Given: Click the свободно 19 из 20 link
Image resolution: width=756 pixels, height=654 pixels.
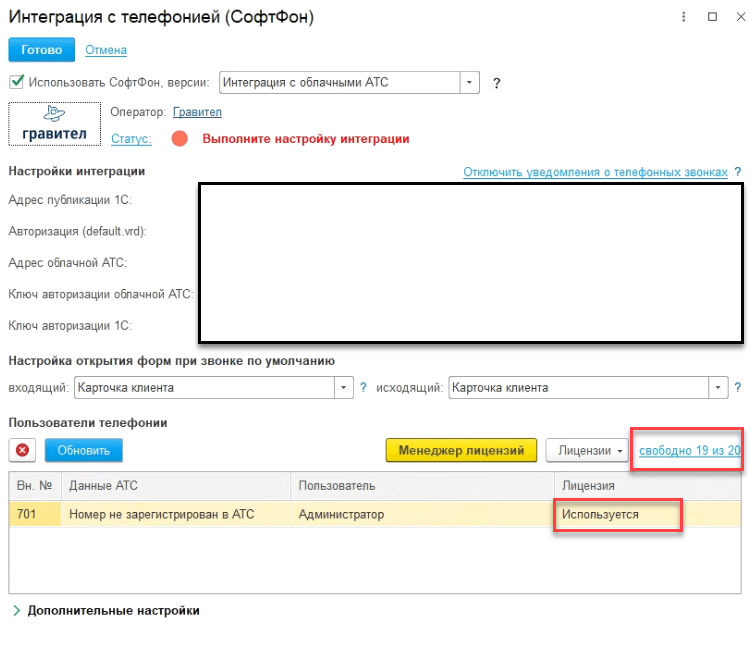Looking at the screenshot, I should click(x=689, y=450).
